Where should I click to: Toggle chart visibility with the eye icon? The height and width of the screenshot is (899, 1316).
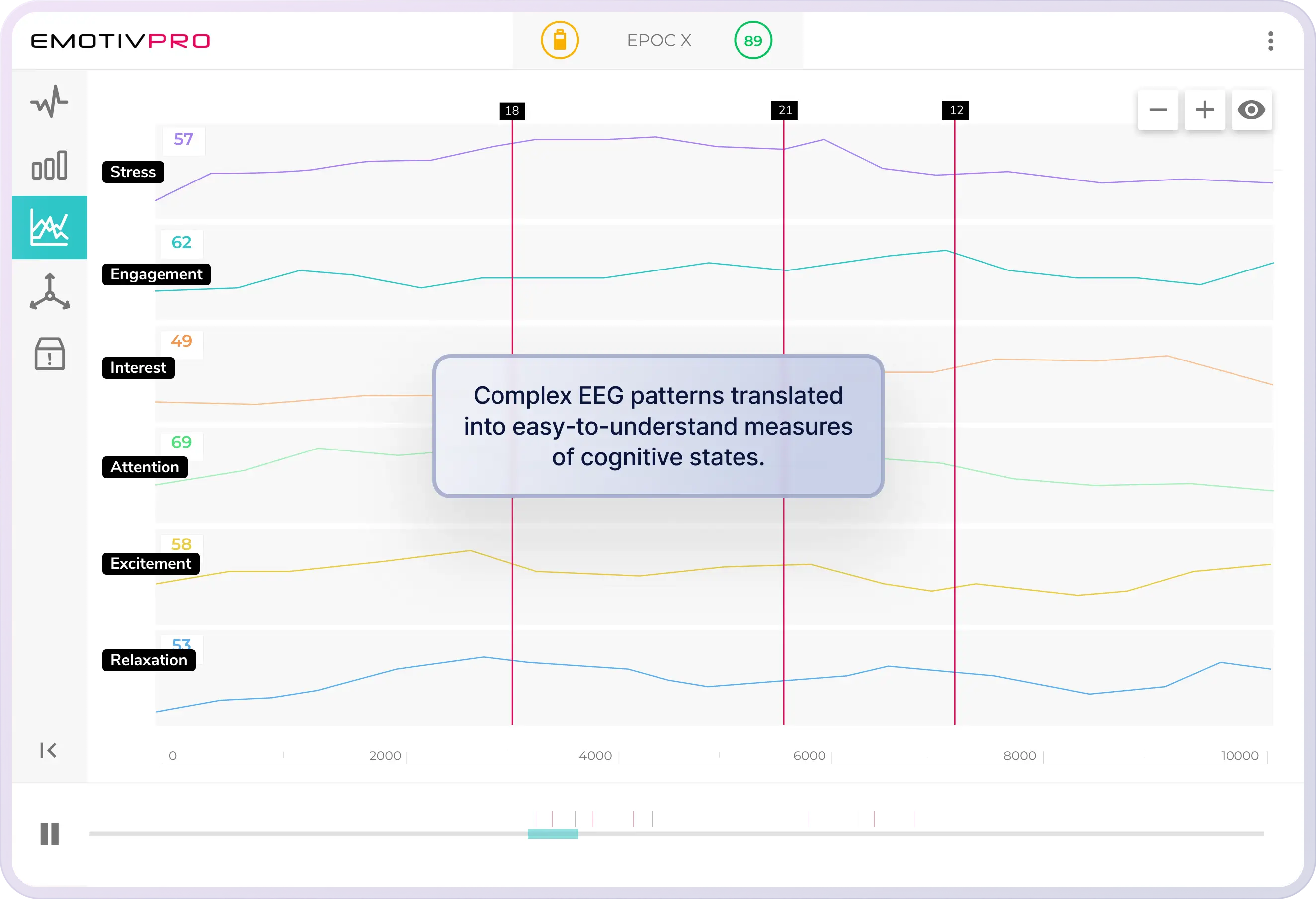(x=1252, y=109)
